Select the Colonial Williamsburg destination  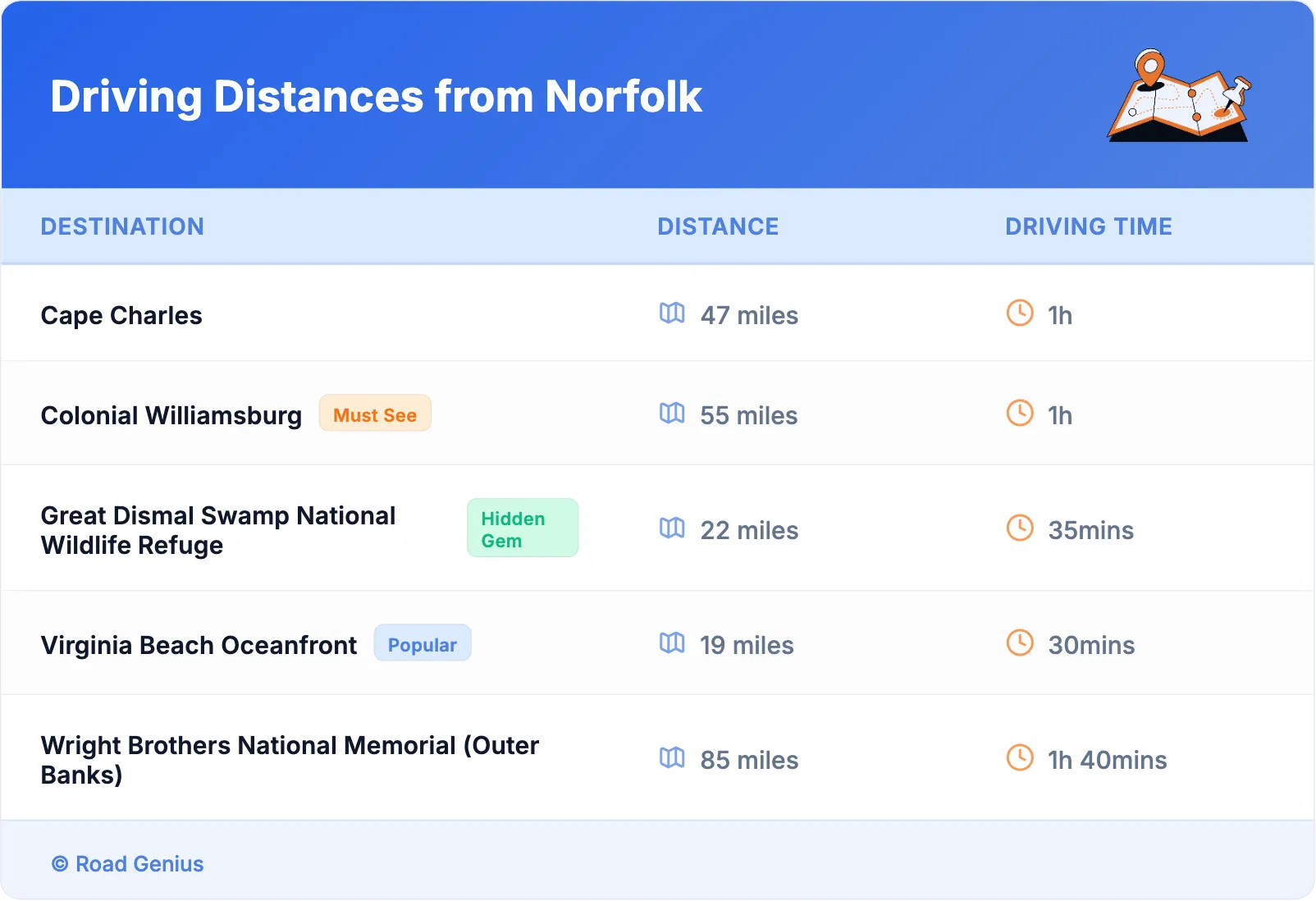(x=171, y=416)
